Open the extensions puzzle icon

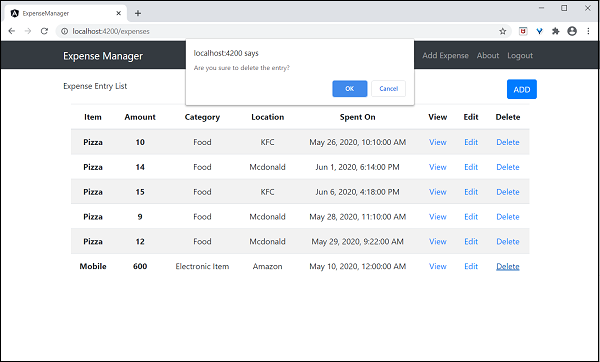click(x=556, y=31)
